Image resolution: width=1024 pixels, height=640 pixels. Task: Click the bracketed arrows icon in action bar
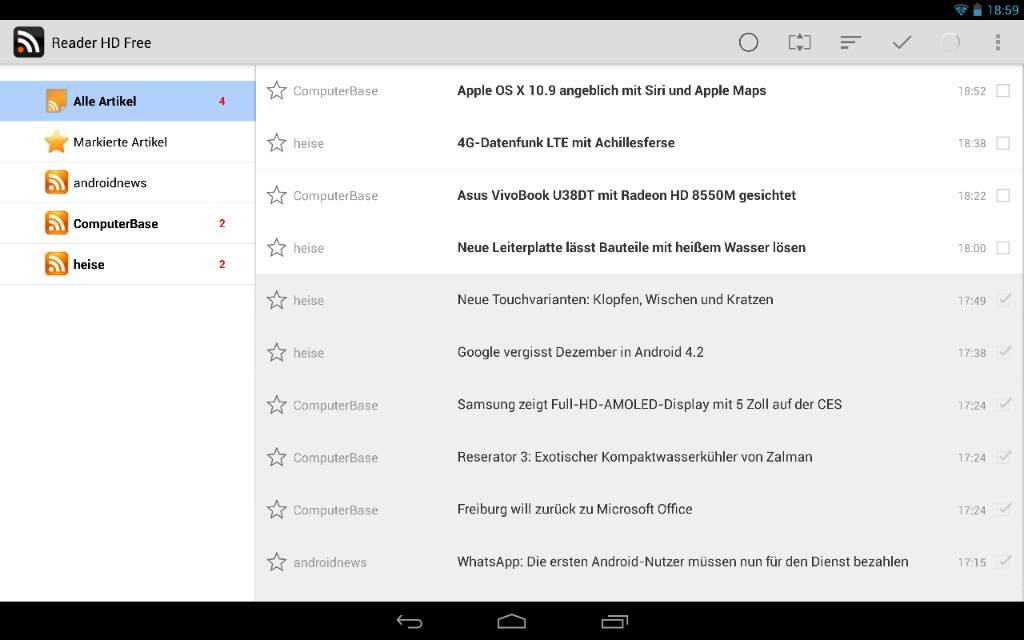[799, 42]
